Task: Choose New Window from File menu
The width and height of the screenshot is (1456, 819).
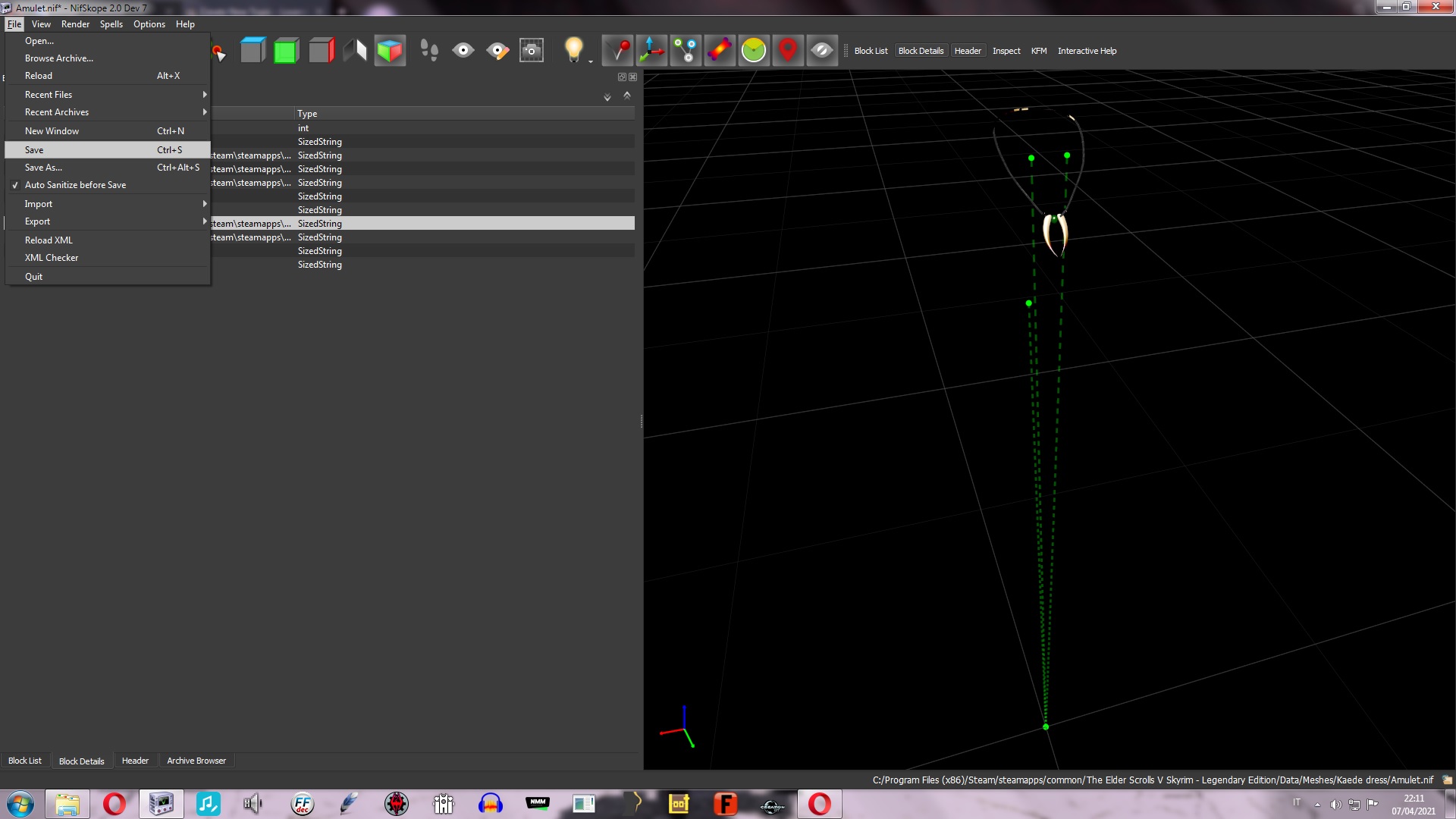Action: point(108,131)
